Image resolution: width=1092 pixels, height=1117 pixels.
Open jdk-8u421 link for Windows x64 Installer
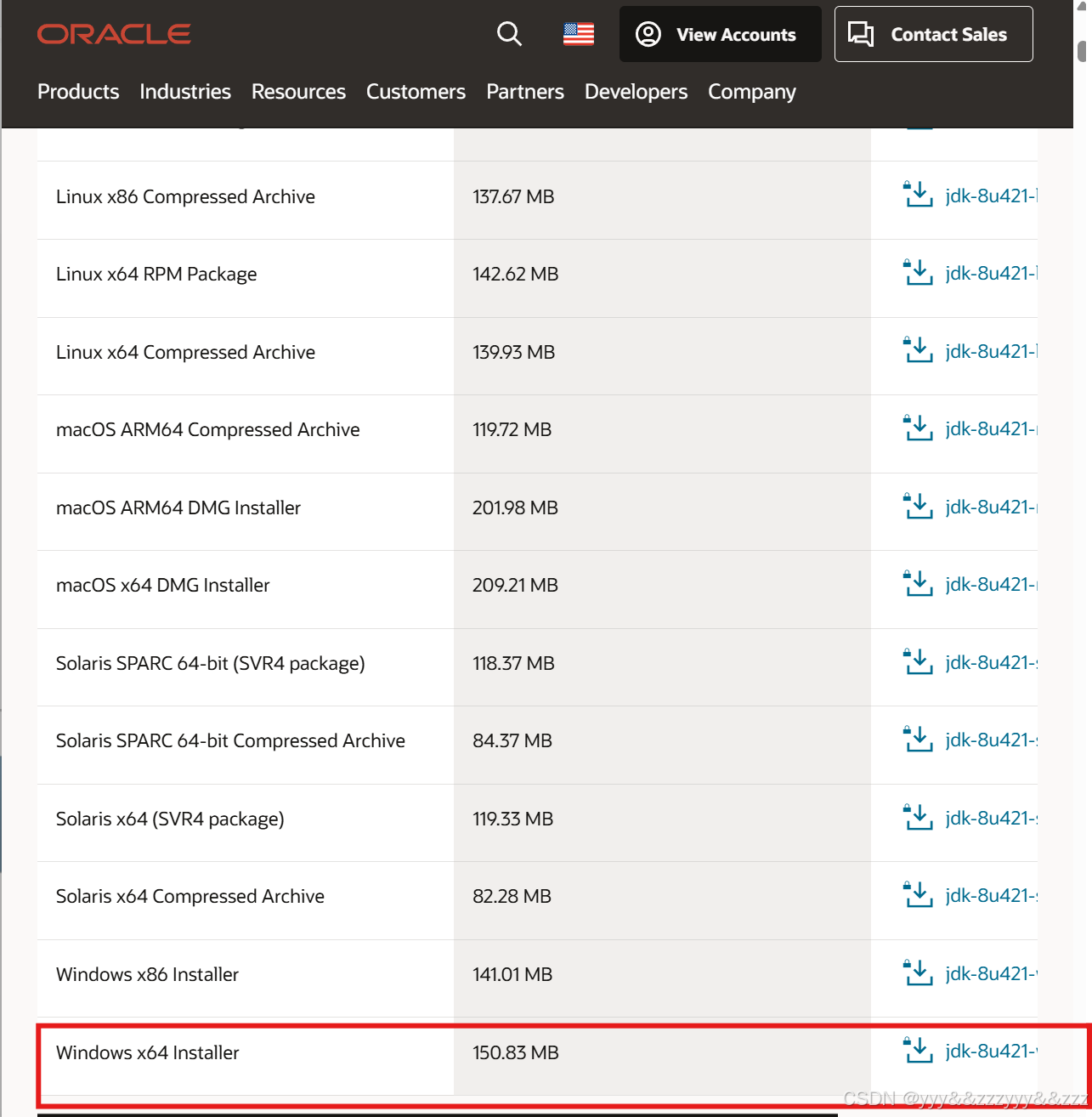(x=992, y=1051)
